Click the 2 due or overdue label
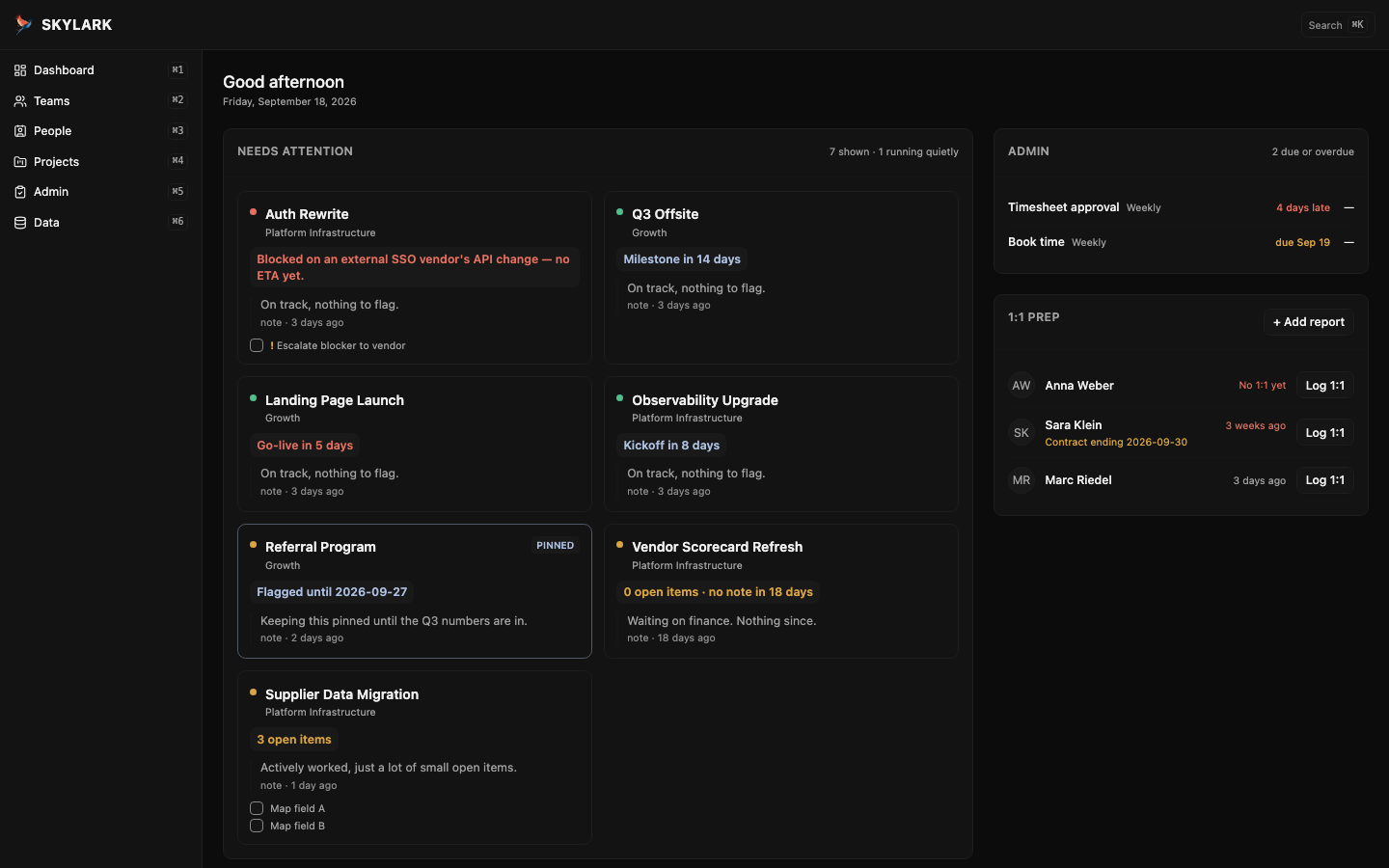The height and width of the screenshot is (868, 1389). (1313, 151)
